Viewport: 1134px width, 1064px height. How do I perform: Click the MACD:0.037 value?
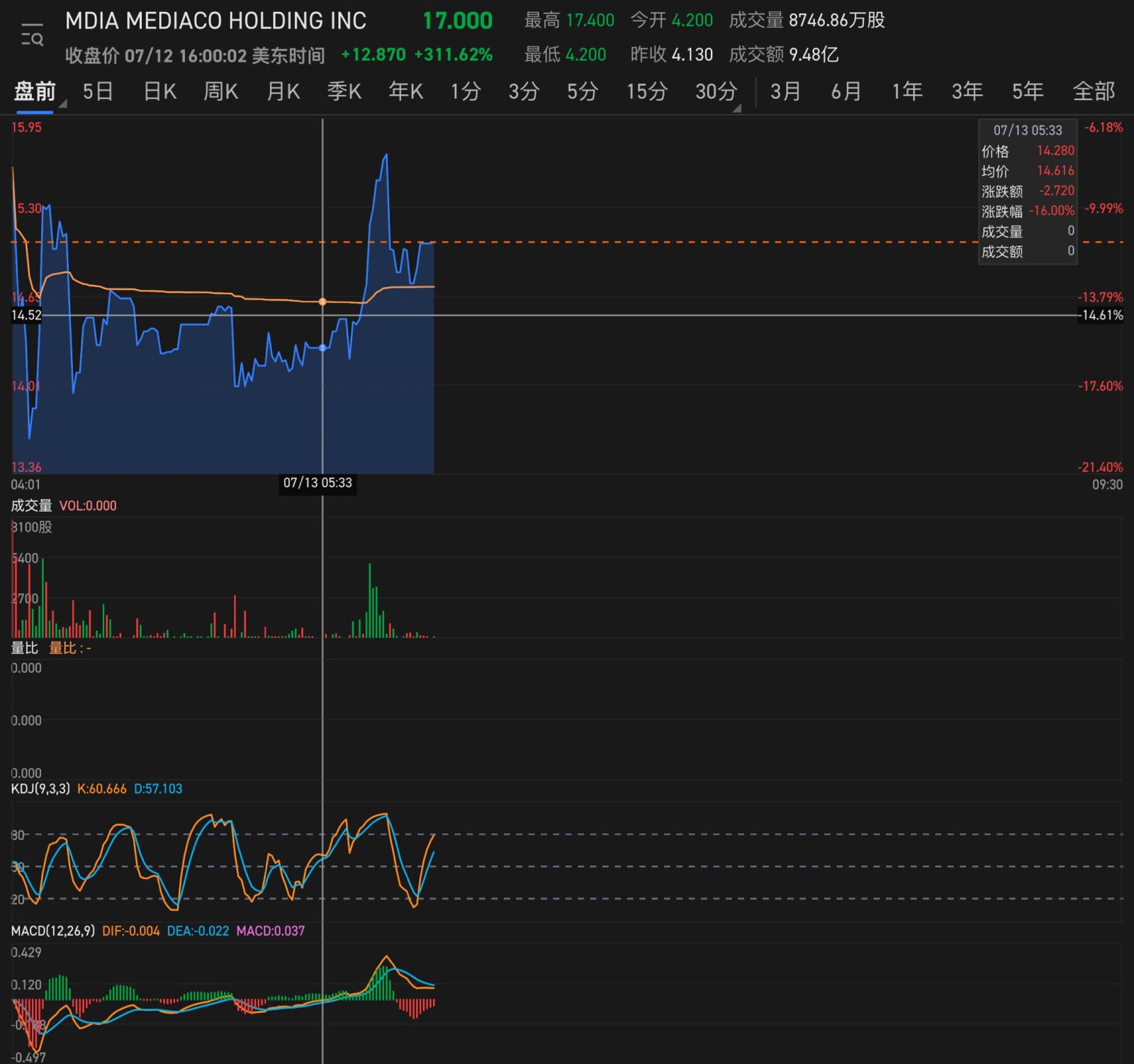(270, 931)
